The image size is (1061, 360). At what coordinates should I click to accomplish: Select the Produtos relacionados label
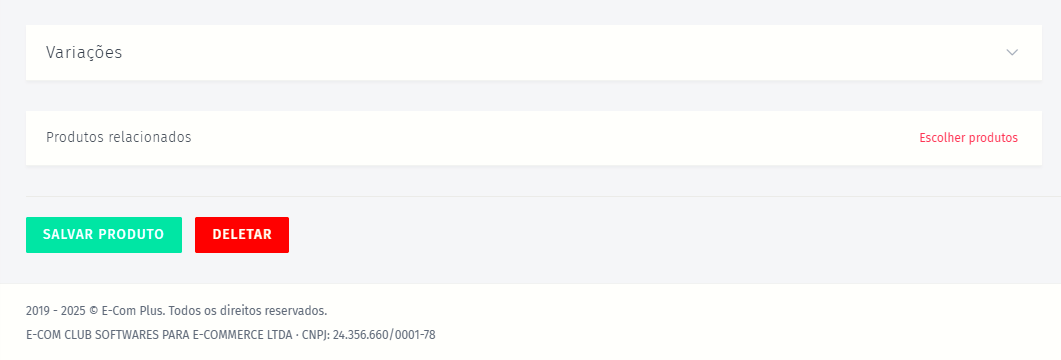[x=118, y=137]
